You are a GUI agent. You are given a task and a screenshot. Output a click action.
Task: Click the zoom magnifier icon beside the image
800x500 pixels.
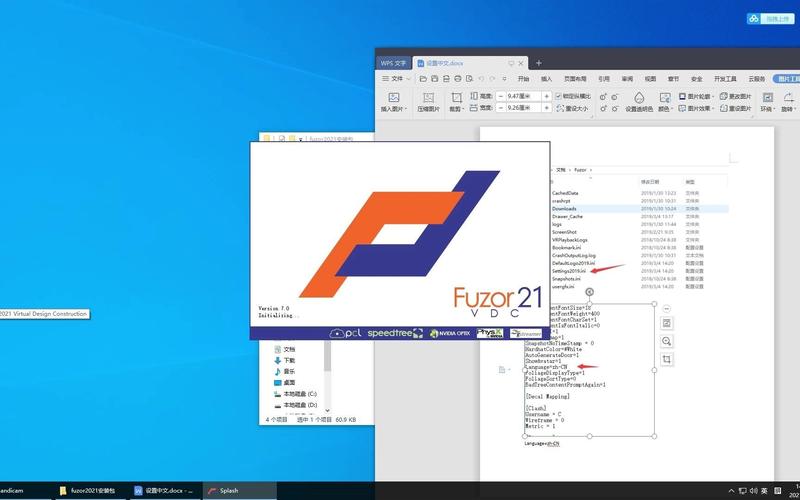tap(666, 341)
